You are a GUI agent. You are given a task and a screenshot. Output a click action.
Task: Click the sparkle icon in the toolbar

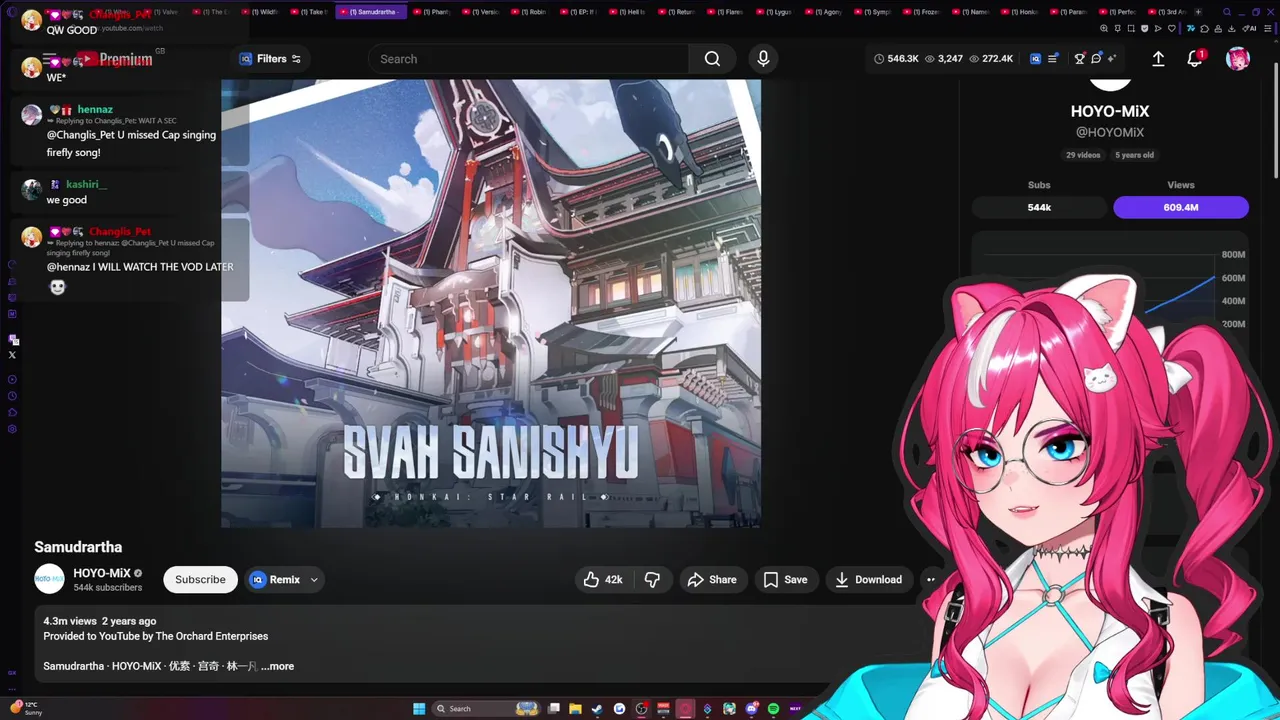pyautogui.click(x=1112, y=59)
